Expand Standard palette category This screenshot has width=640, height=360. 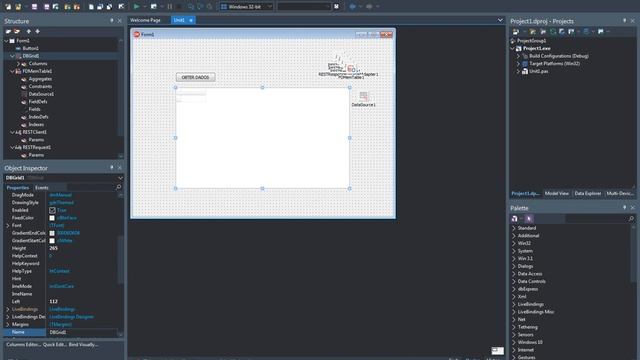tap(514, 228)
